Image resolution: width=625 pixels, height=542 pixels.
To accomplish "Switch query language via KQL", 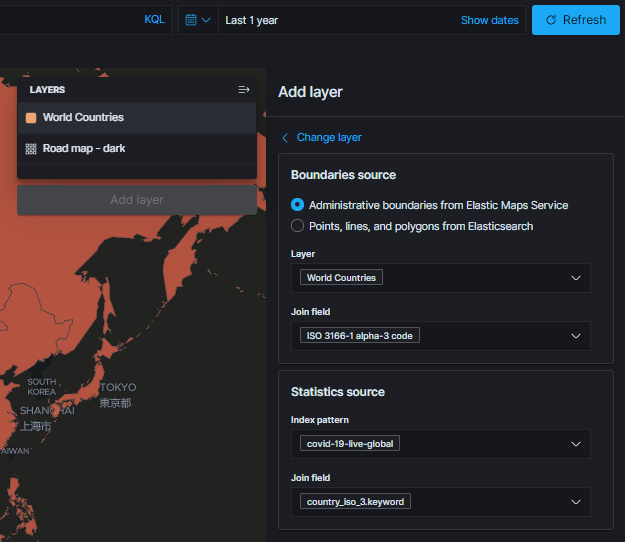I will (x=154, y=20).
